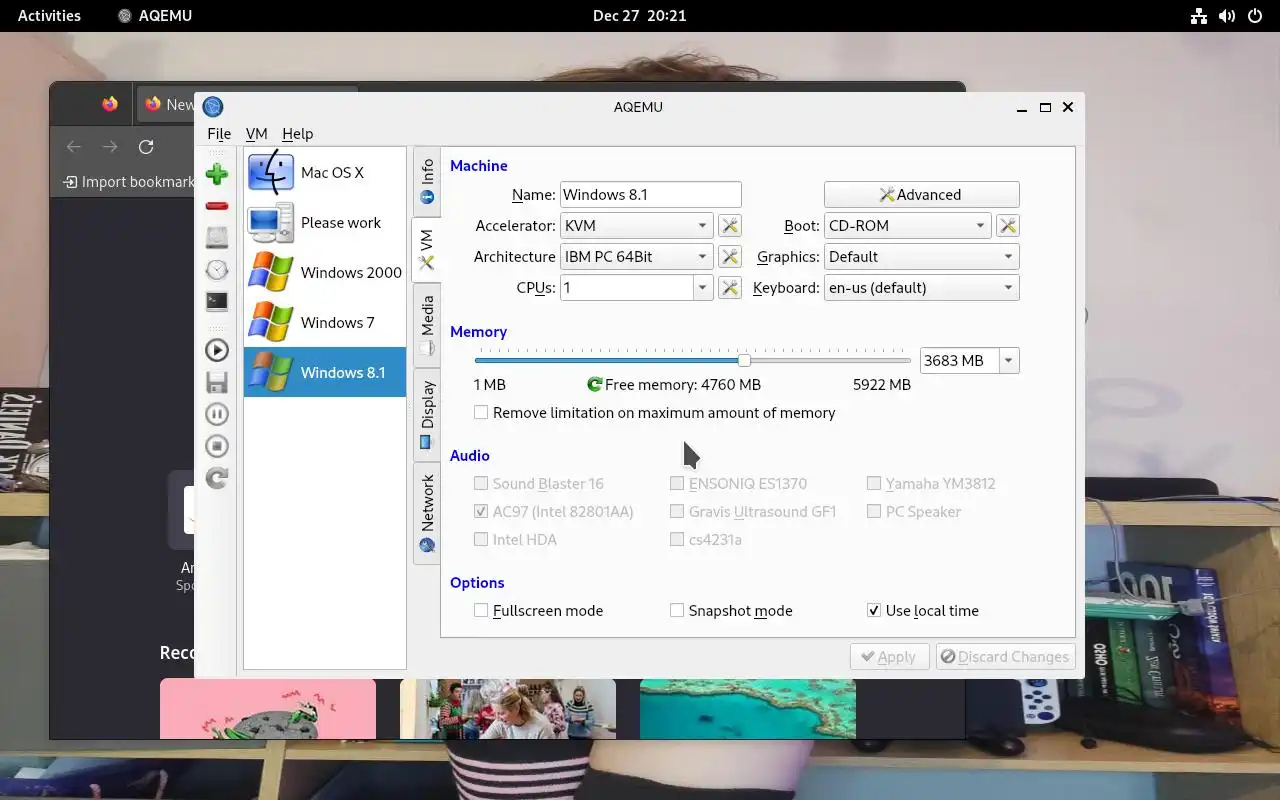Viewport: 1280px width, 800px height.
Task: Open the Boot CD-ROM dropdown
Action: coord(908,226)
